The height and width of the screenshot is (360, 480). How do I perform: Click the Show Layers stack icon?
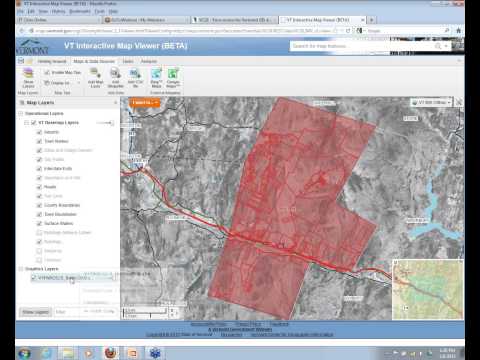coord(28,73)
